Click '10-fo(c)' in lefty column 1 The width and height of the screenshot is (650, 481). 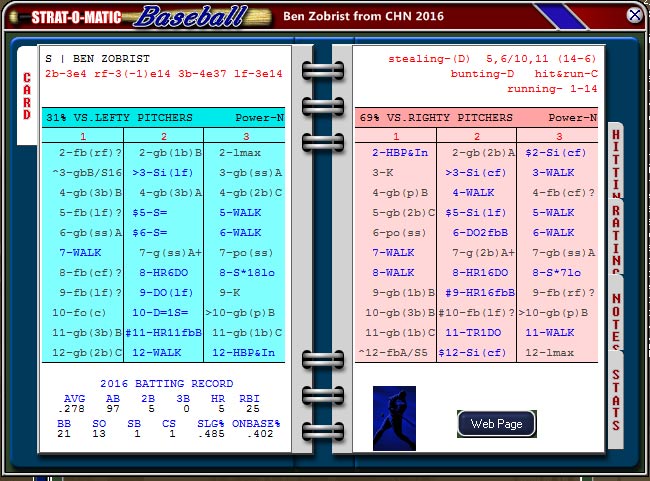[x=79, y=313]
